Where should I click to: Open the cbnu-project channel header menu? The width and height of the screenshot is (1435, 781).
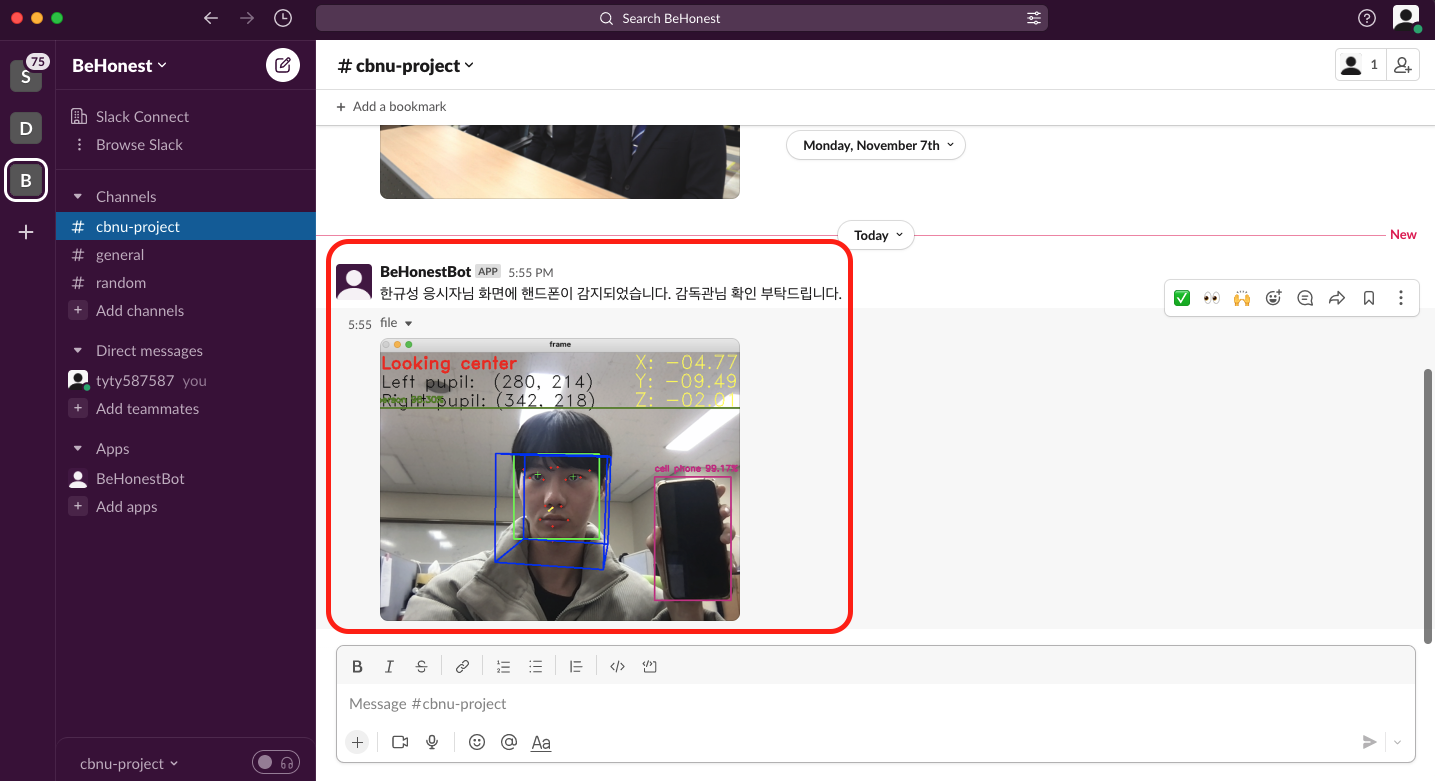pyautogui.click(x=405, y=66)
